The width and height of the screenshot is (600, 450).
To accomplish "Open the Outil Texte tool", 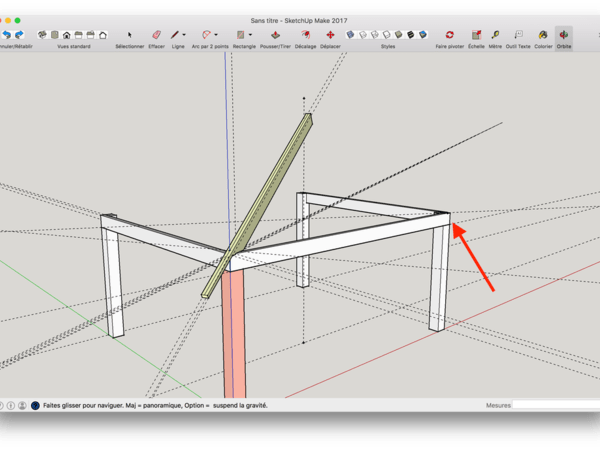I will pyautogui.click(x=518, y=35).
